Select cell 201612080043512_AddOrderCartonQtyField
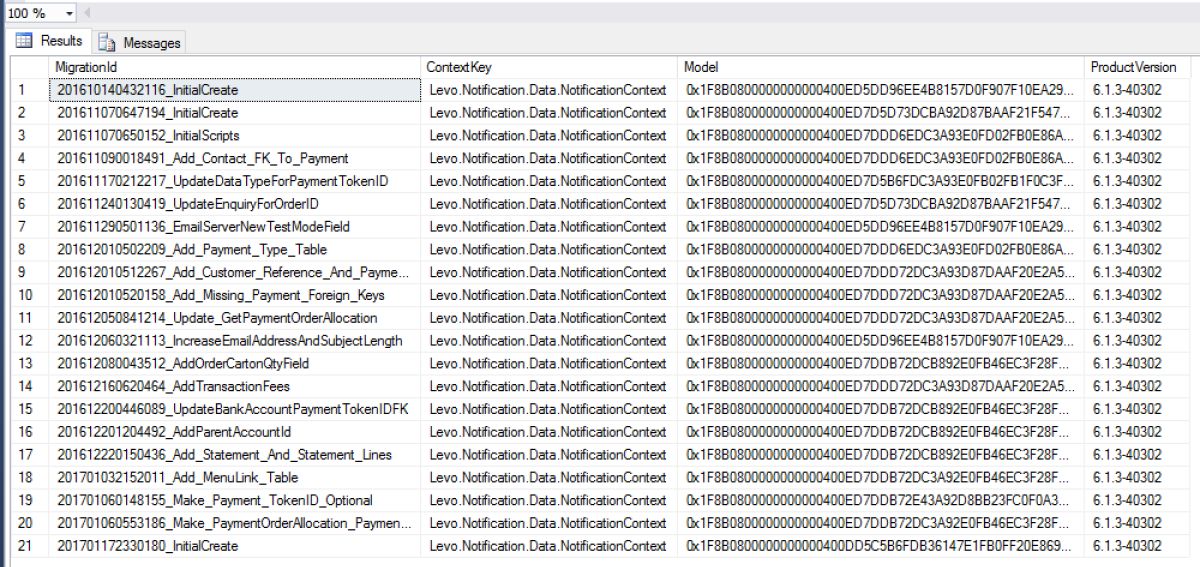This screenshot has height=567, width=1200. point(236,363)
